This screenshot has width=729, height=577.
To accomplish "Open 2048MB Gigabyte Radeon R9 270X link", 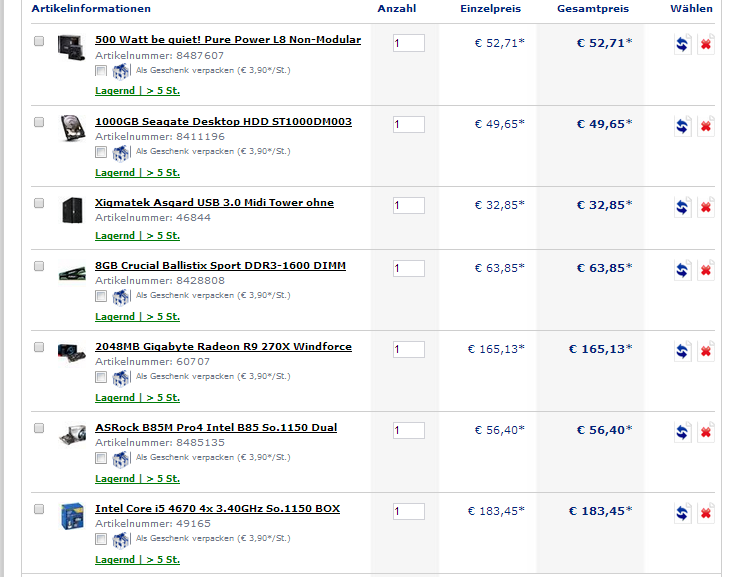I will (x=223, y=347).
